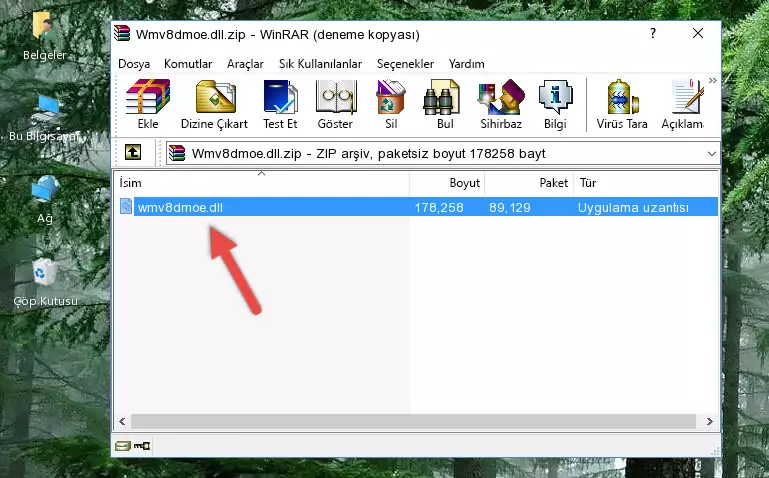This screenshot has height=478, width=769.
Task: Click the horizontal scrollbar track
Action: coord(413,421)
